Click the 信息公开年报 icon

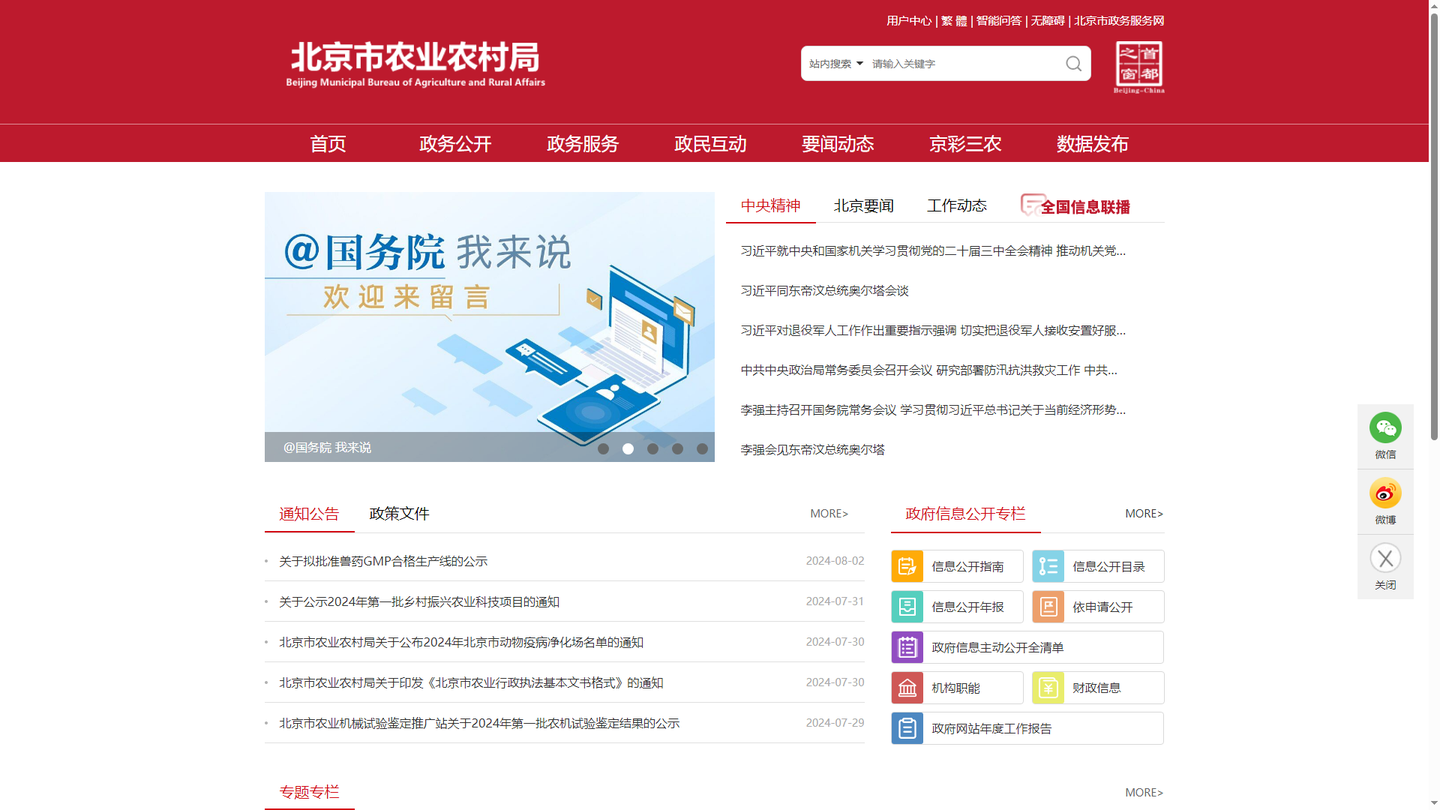907,607
